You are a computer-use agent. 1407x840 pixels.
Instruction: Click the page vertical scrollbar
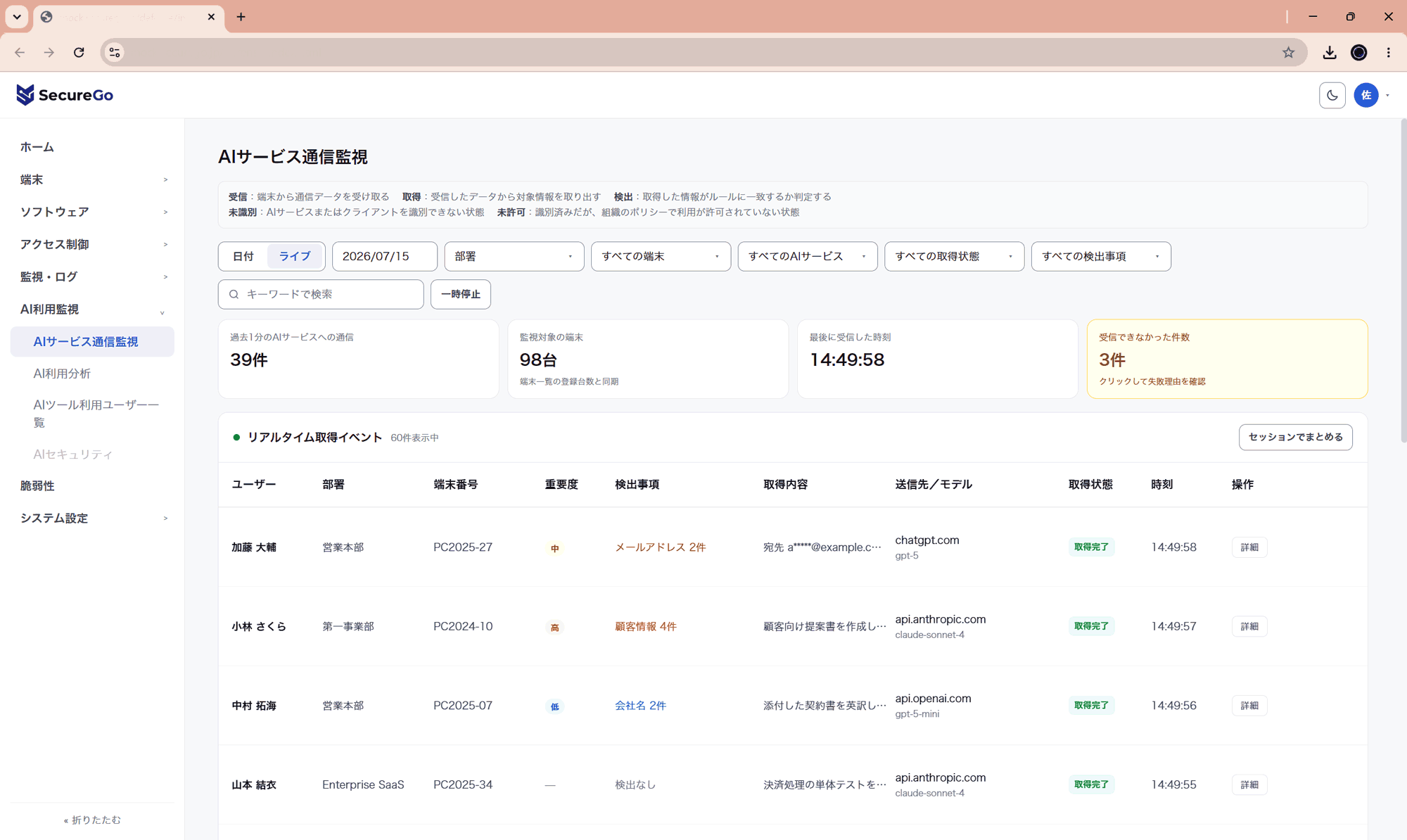1403,281
